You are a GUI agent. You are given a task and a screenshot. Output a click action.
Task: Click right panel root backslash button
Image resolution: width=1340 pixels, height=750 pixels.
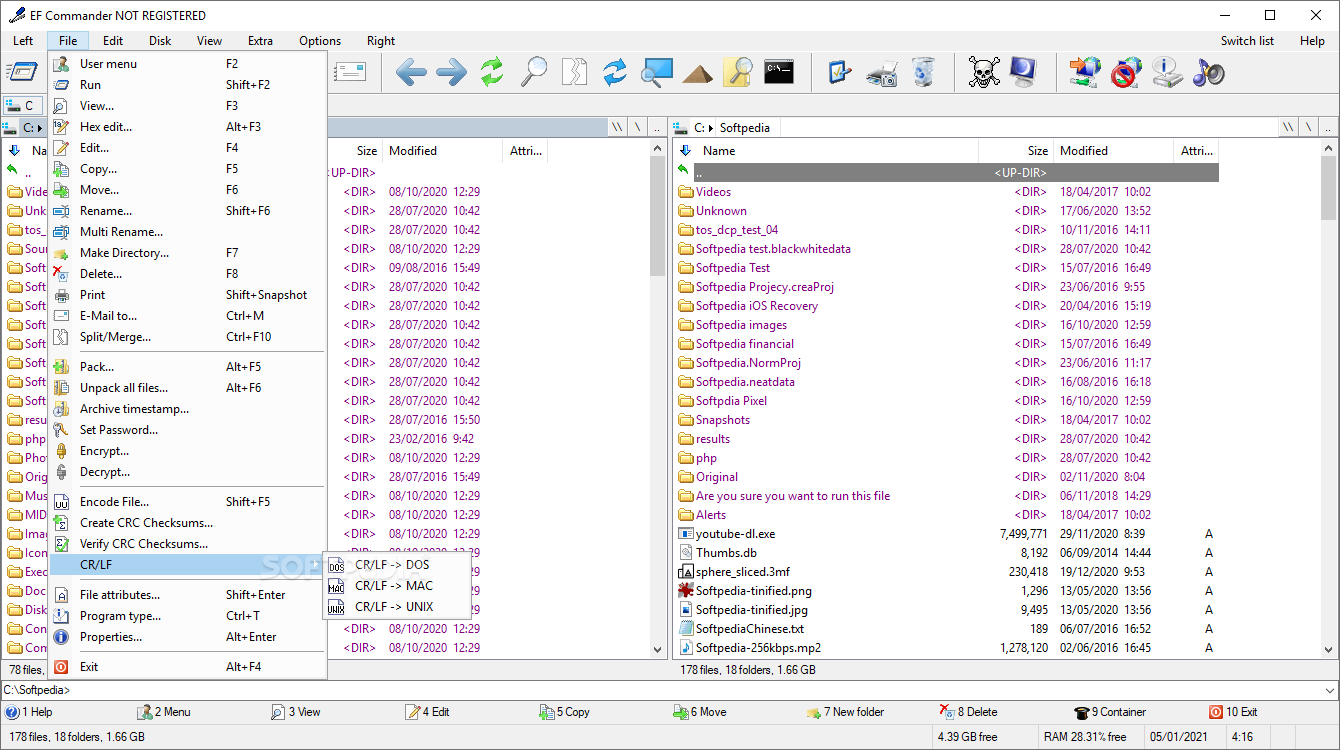click(x=1289, y=128)
